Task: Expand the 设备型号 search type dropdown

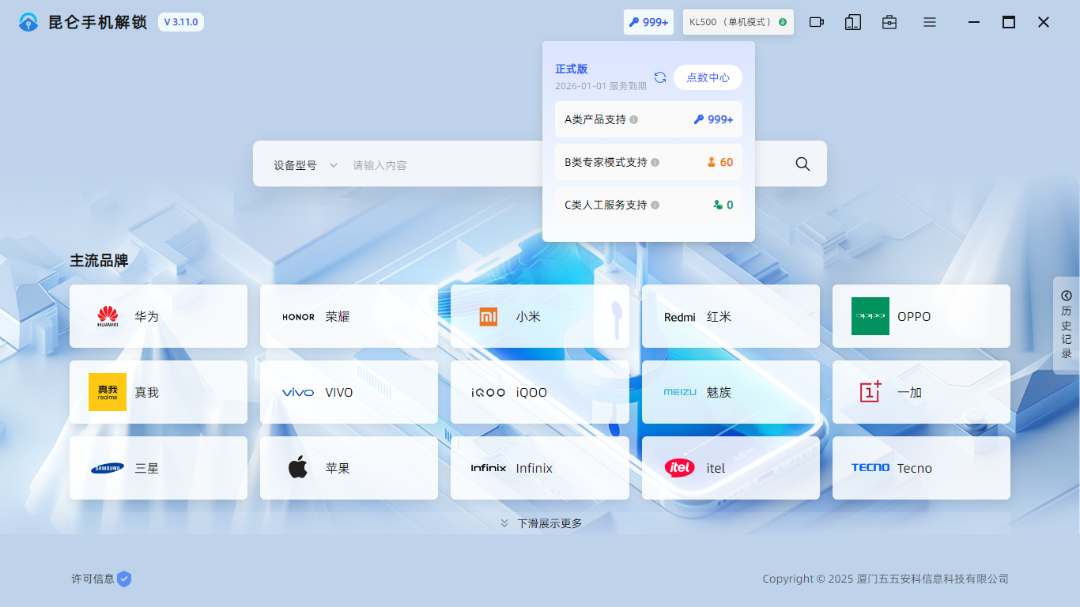Action: coord(305,165)
